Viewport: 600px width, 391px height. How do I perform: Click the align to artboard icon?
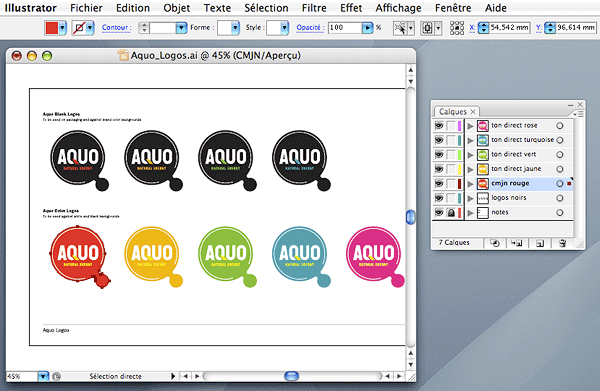pyautogui.click(x=427, y=28)
